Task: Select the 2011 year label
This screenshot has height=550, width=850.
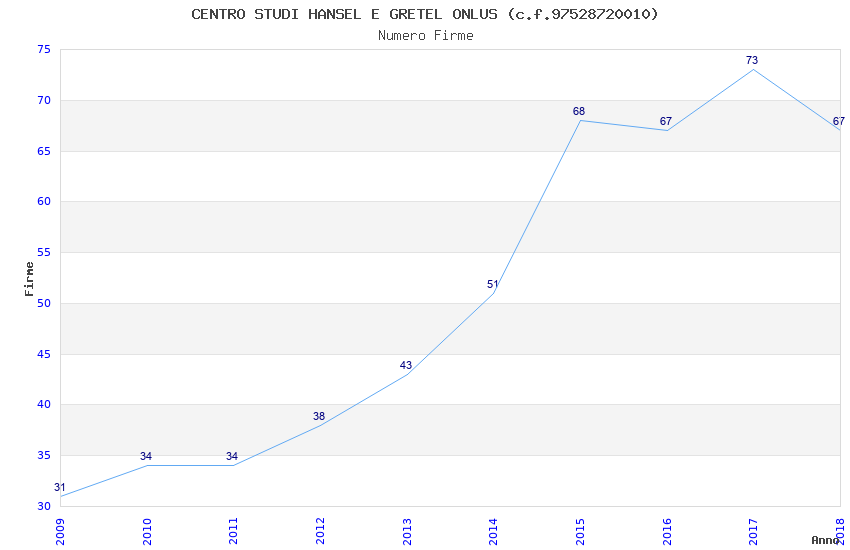Action: pyautogui.click(x=234, y=532)
